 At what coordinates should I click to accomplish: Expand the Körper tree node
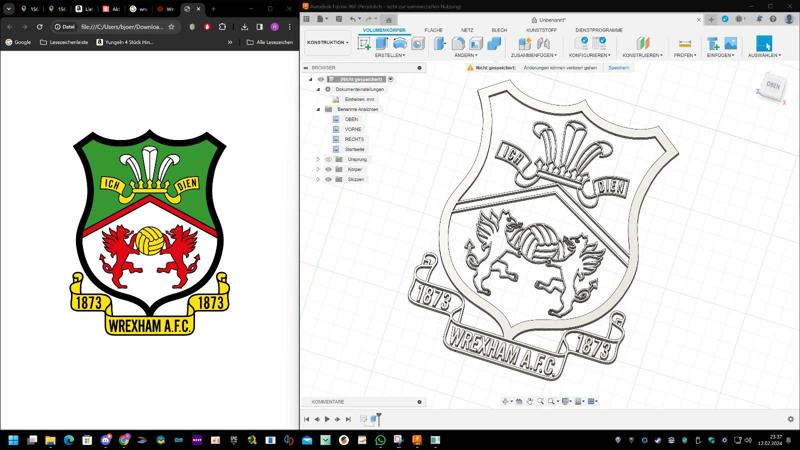(x=318, y=169)
